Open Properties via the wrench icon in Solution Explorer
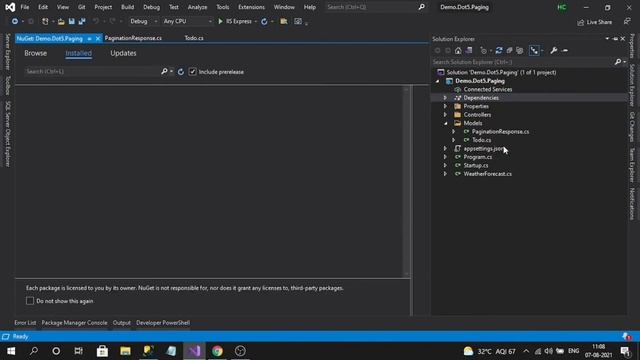This screenshot has height=360, width=640. (x=553, y=51)
